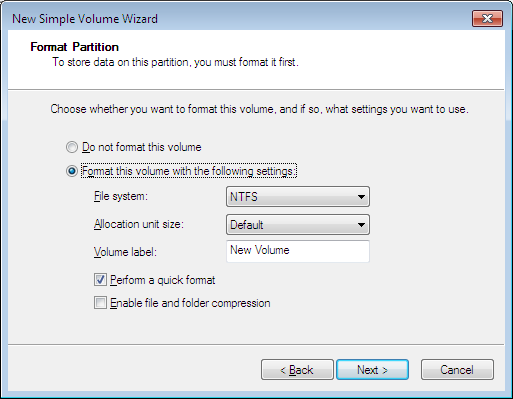Open the File system NTFS dropdown

pos(298,197)
